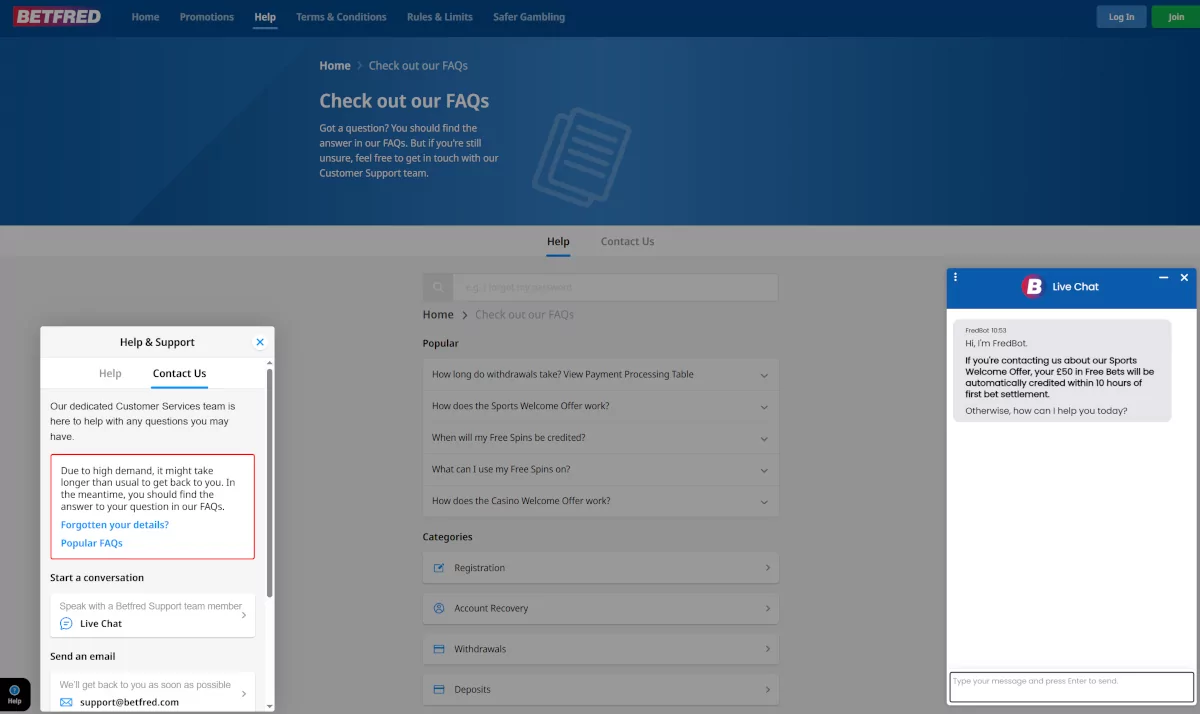1200x714 pixels.
Task: Click the Log In button
Action: [x=1121, y=16]
